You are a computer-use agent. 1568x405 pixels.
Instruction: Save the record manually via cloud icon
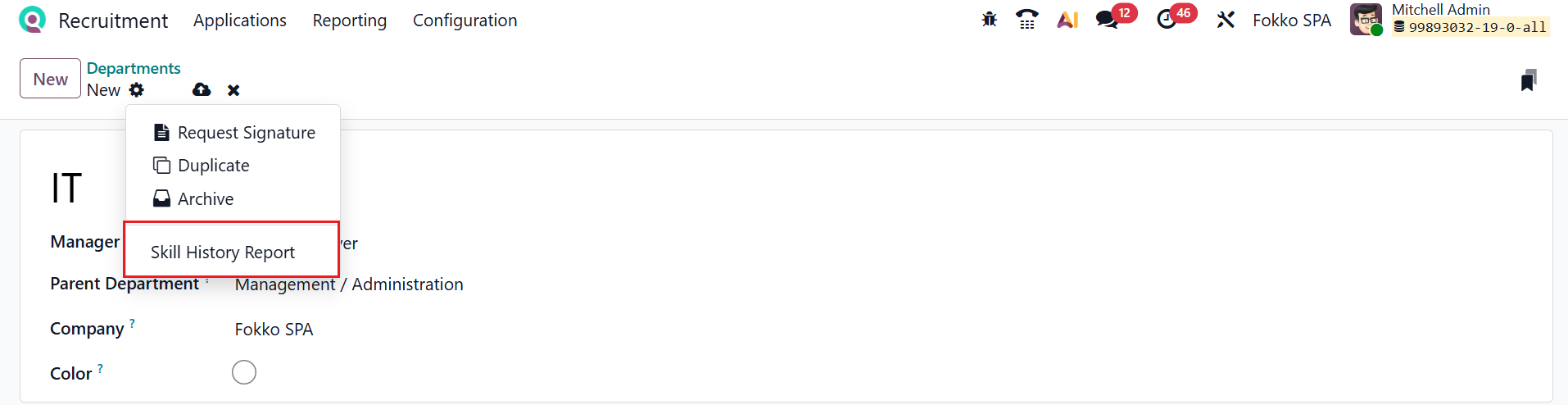[202, 90]
